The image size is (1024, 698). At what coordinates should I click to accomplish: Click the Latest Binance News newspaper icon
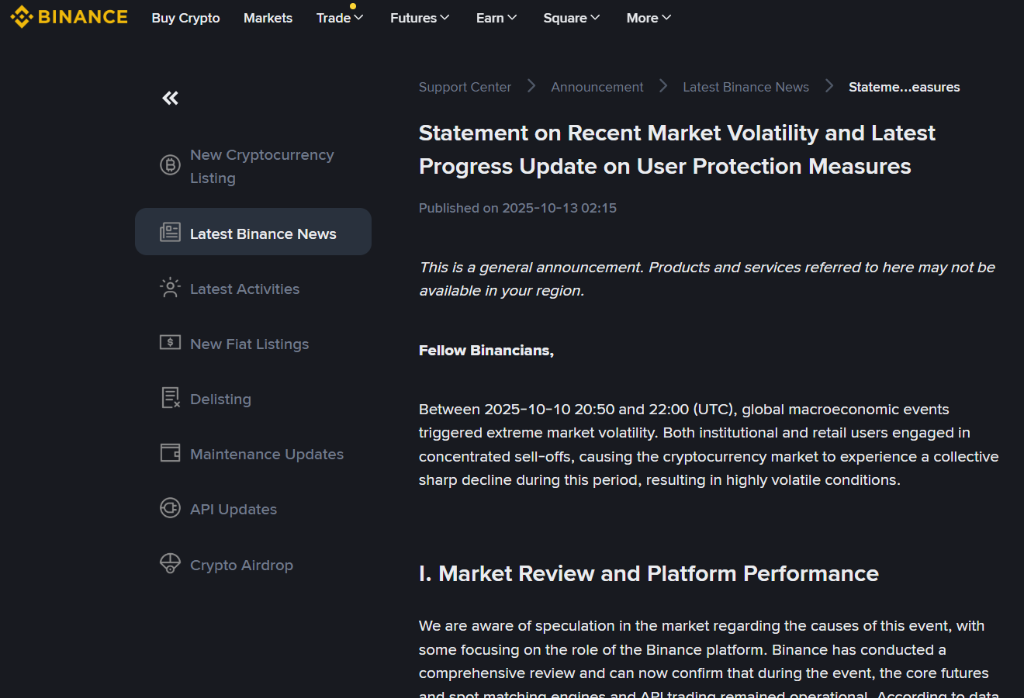tap(170, 233)
